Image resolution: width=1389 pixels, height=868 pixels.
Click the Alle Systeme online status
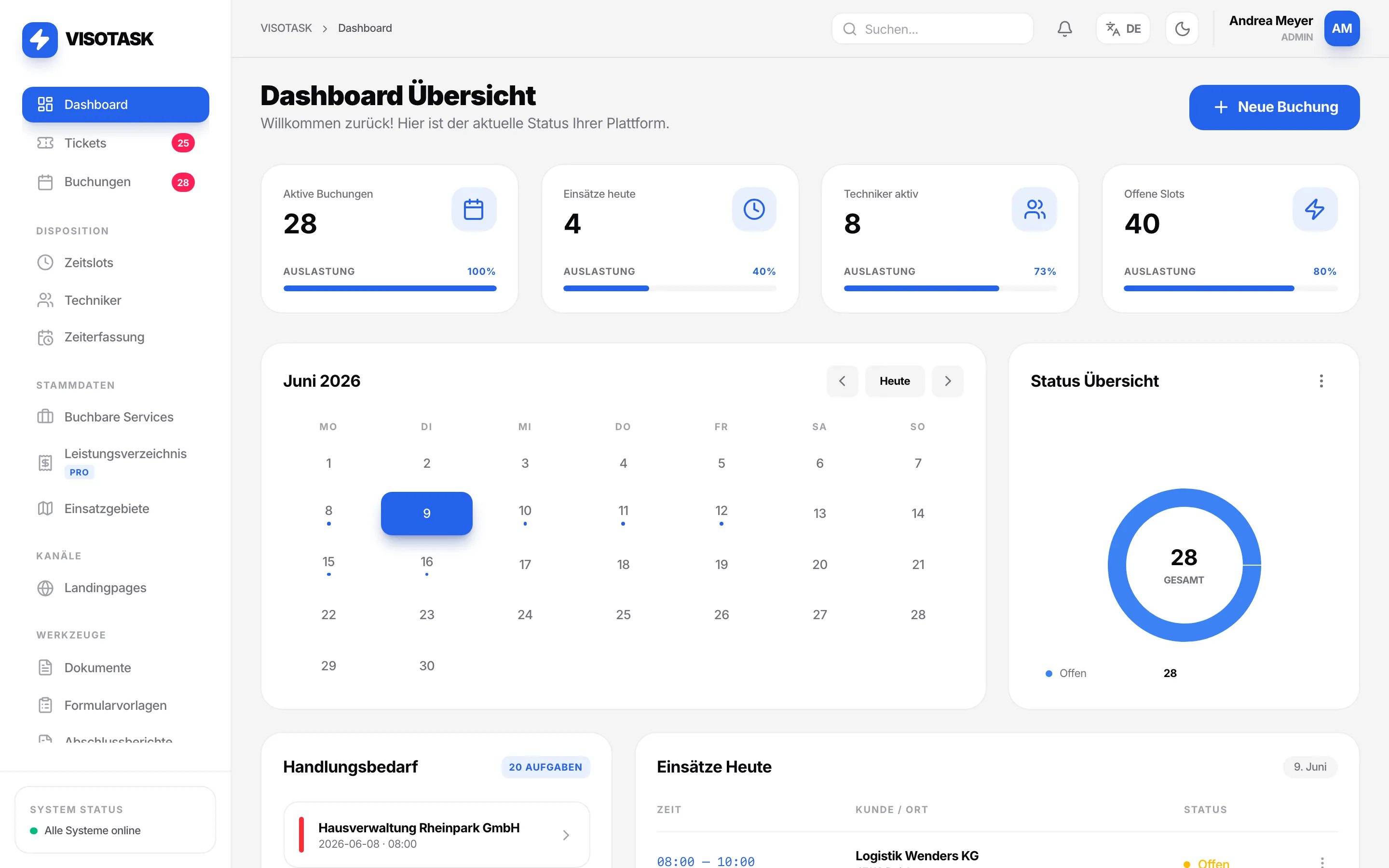click(85, 830)
